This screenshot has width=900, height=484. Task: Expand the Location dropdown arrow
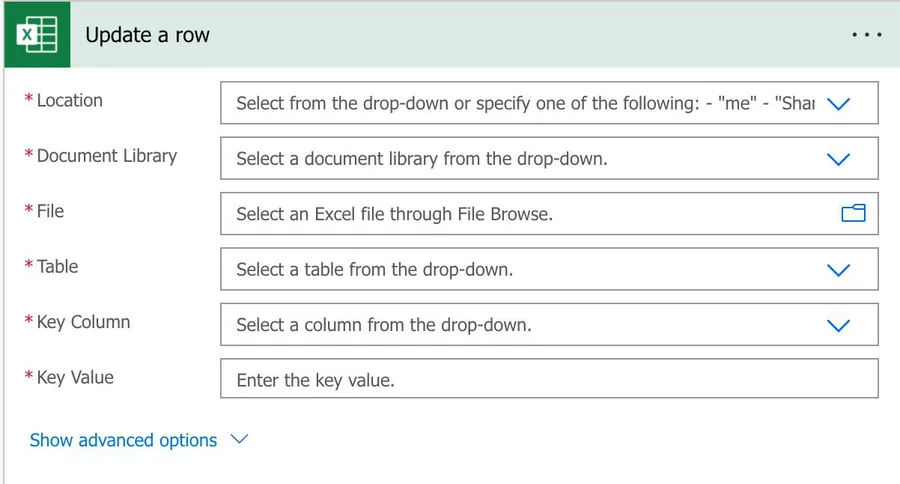point(838,103)
